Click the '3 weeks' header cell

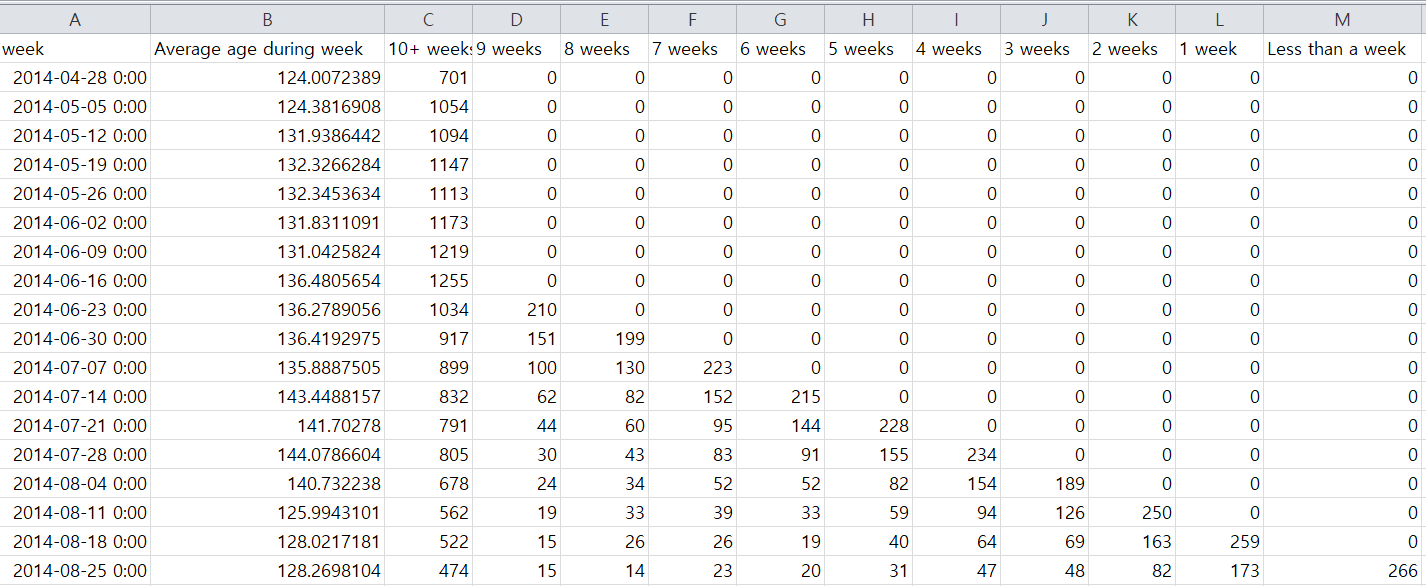(x=1044, y=48)
